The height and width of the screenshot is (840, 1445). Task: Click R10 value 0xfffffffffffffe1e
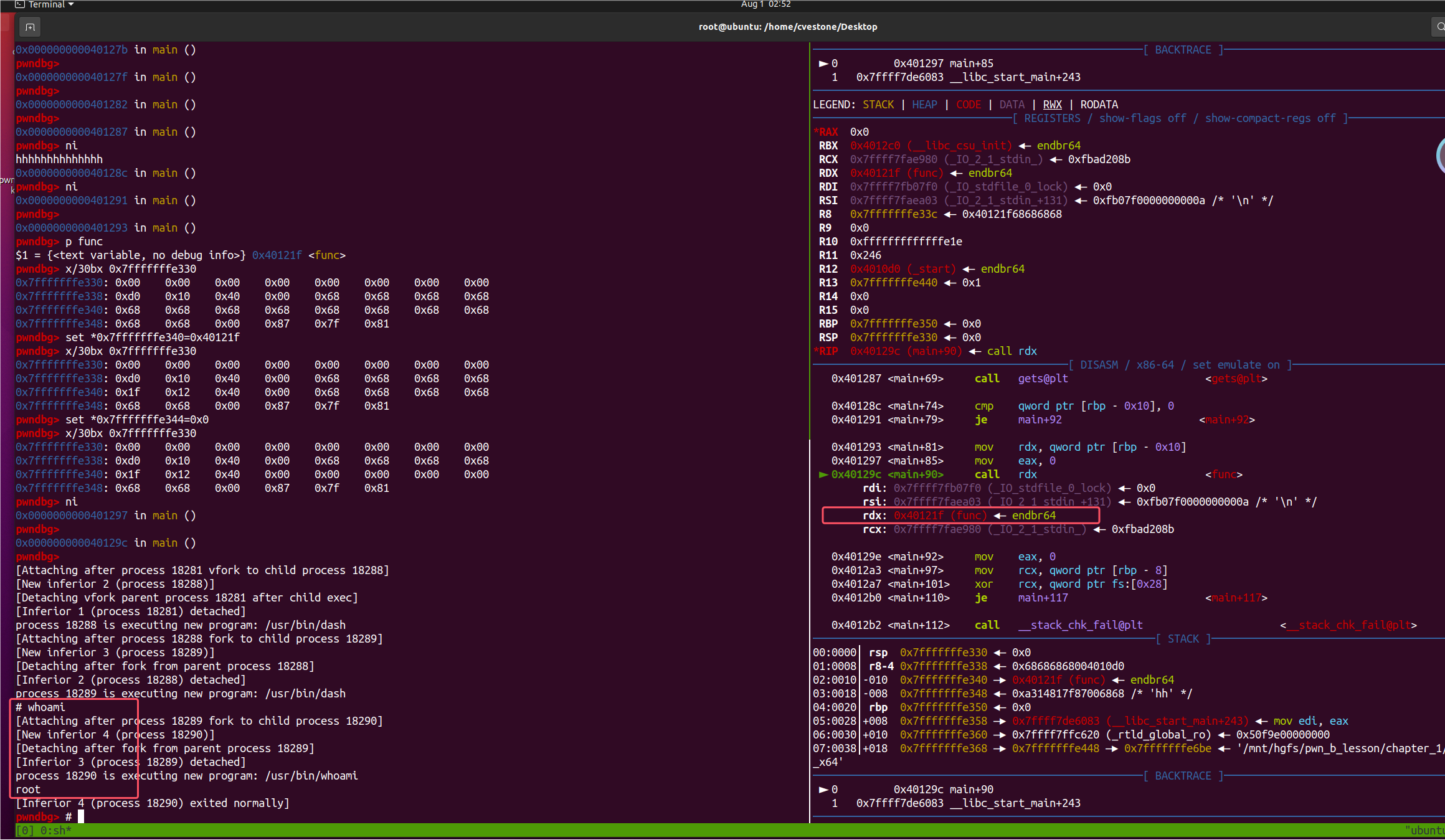(906, 242)
